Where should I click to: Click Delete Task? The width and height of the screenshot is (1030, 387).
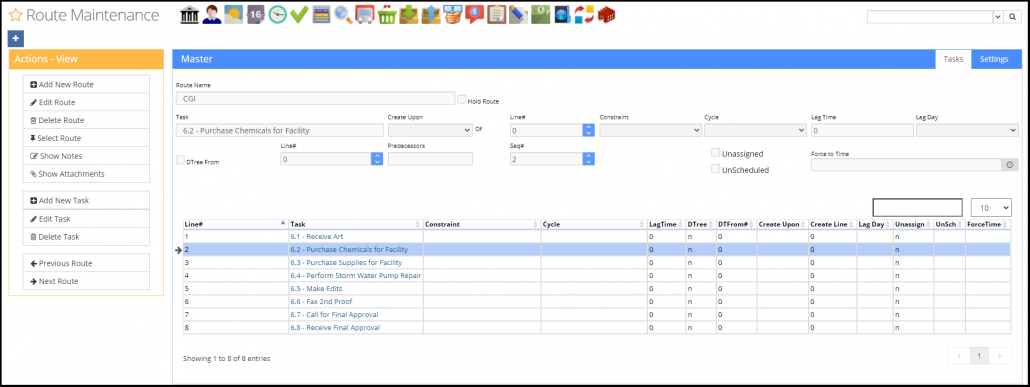[86, 237]
